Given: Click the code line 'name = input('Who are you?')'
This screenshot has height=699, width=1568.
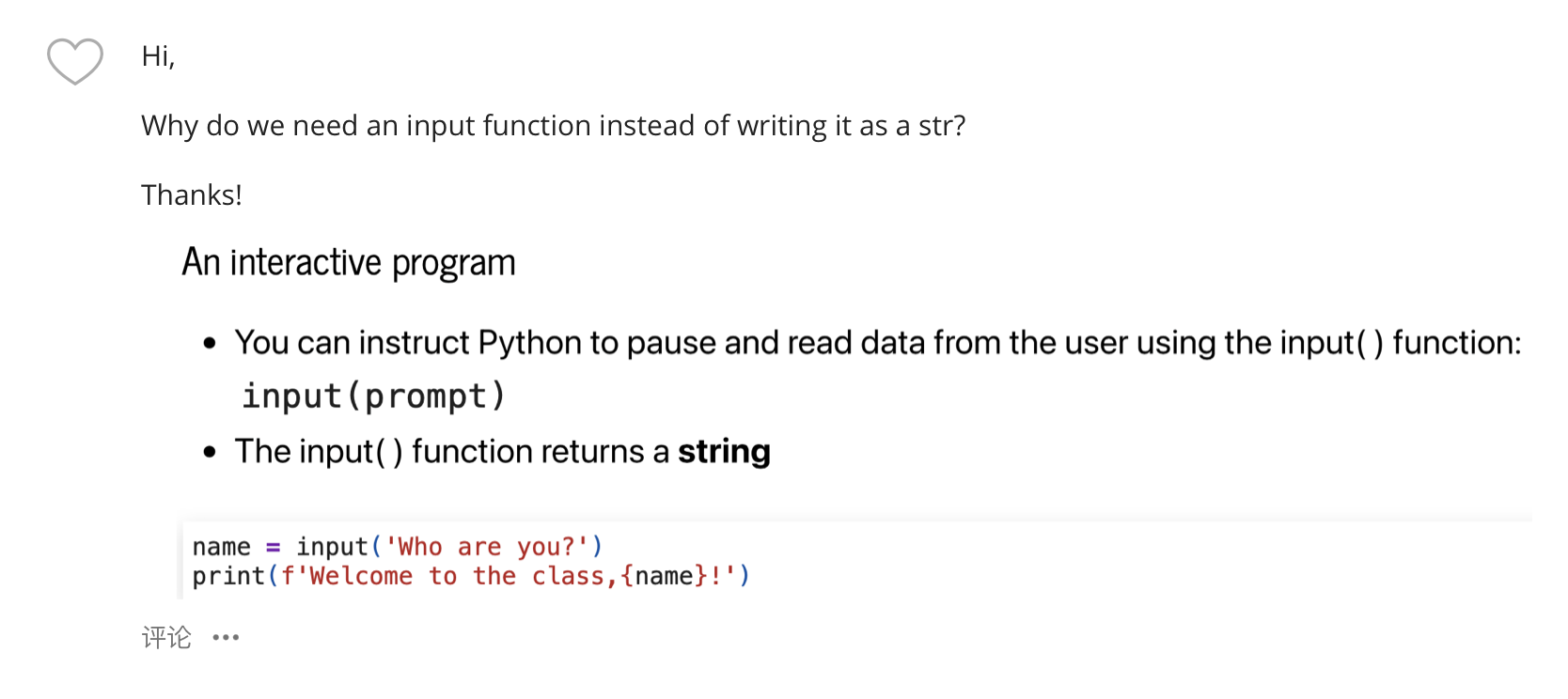Looking at the screenshot, I should pyautogui.click(x=397, y=546).
